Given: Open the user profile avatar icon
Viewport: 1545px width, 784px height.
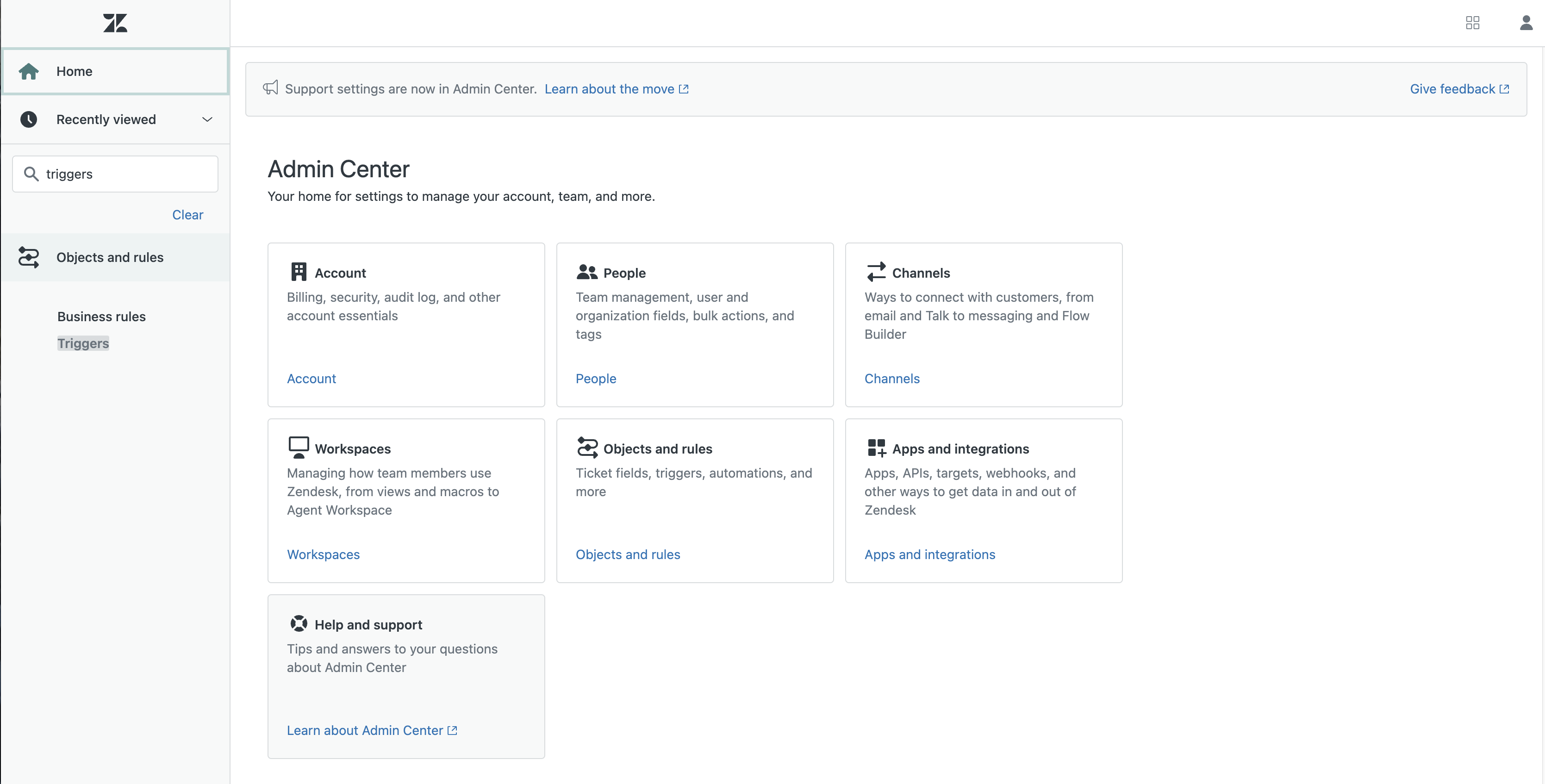Looking at the screenshot, I should [1526, 23].
